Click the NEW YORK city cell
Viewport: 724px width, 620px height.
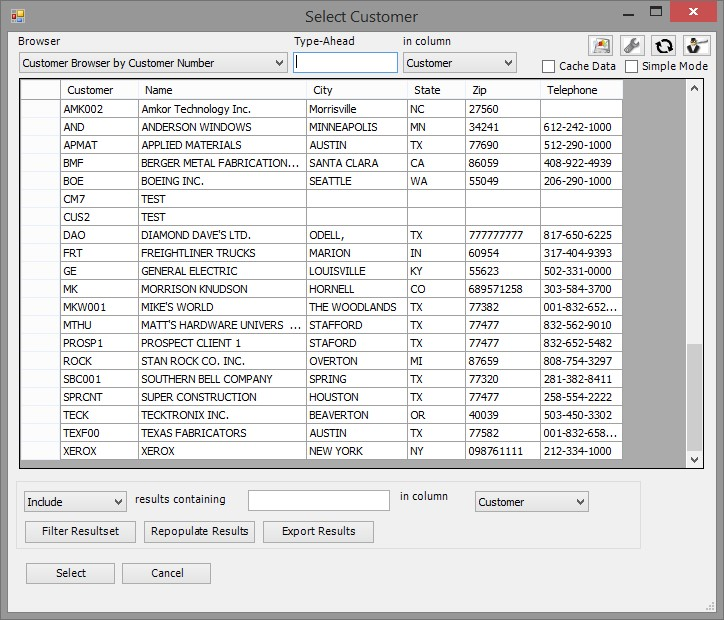(x=356, y=451)
